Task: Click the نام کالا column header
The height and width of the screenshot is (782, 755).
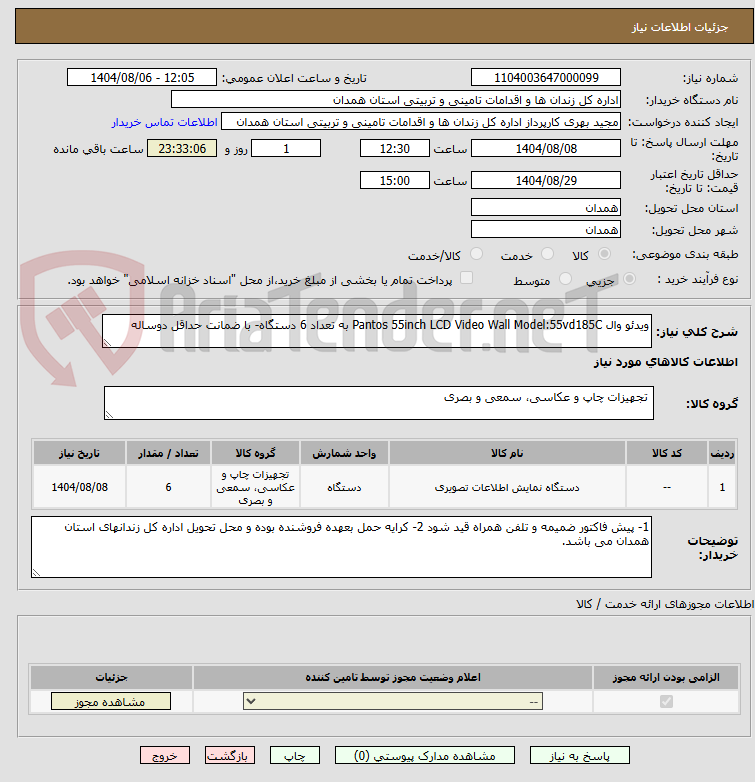Action: (x=507, y=453)
